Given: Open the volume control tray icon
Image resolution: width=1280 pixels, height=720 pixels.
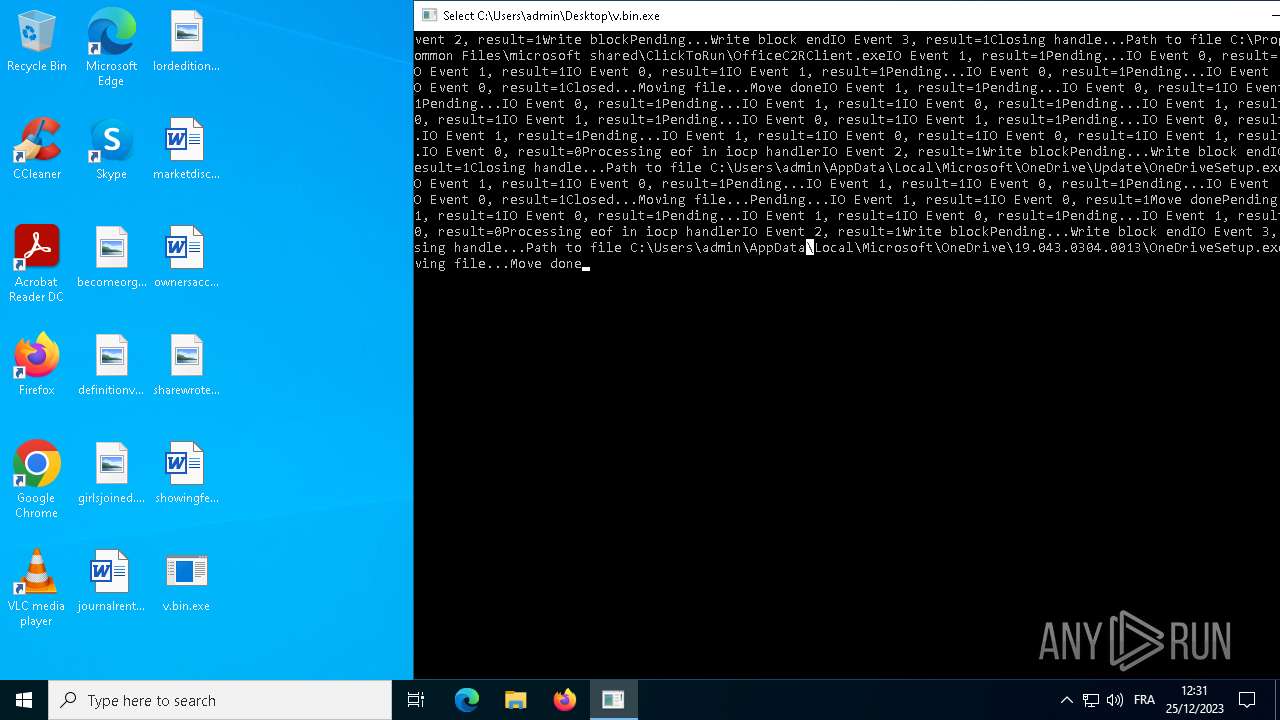Looking at the screenshot, I should (x=1115, y=700).
